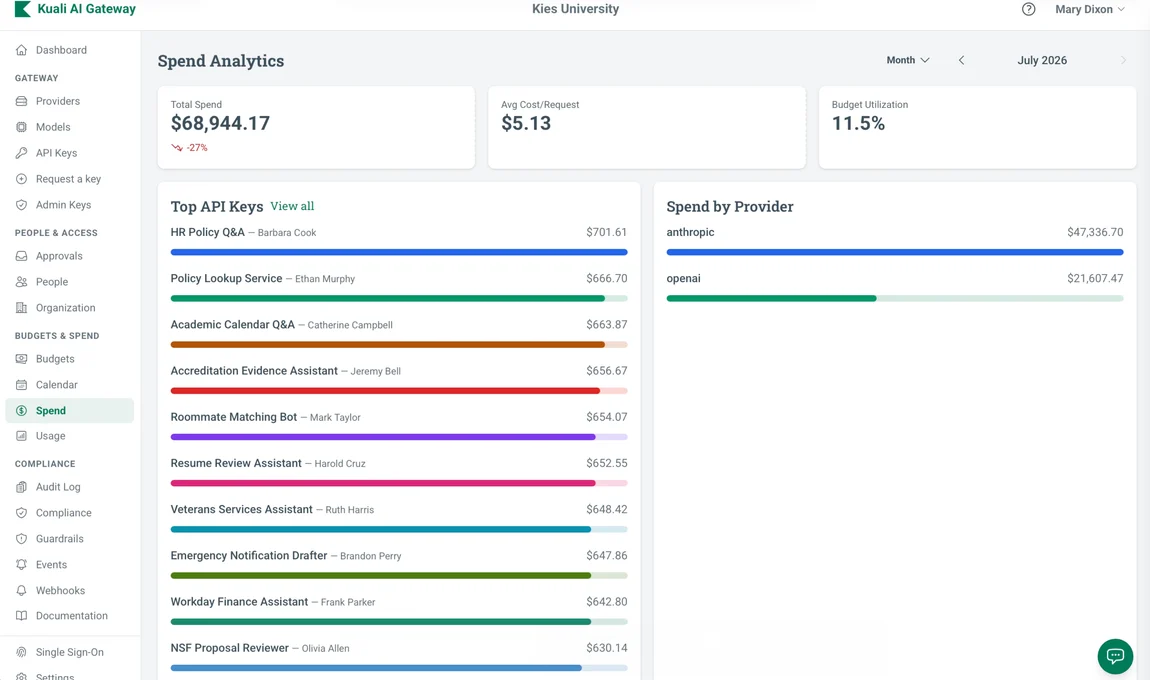Viewport: 1150px width, 680px height.
Task: Click the $21,607.47 openai amount
Action: pyautogui.click(x=1095, y=278)
